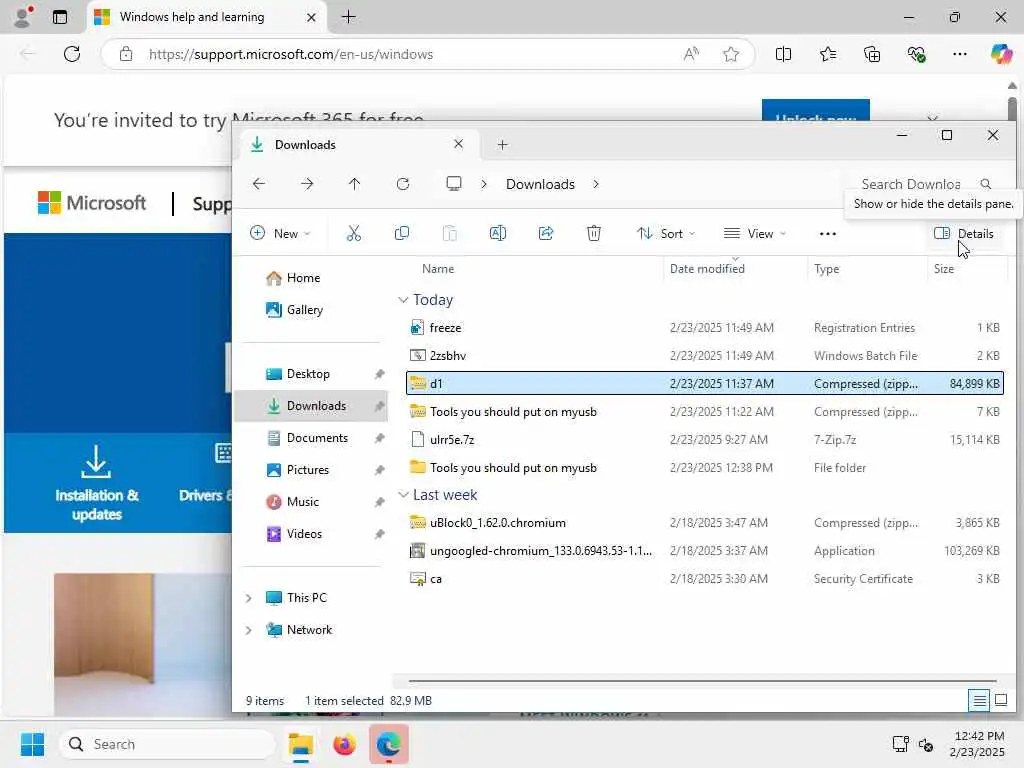Click the search magnifier in Explorer search box
This screenshot has height=768, width=1024.
(986, 184)
